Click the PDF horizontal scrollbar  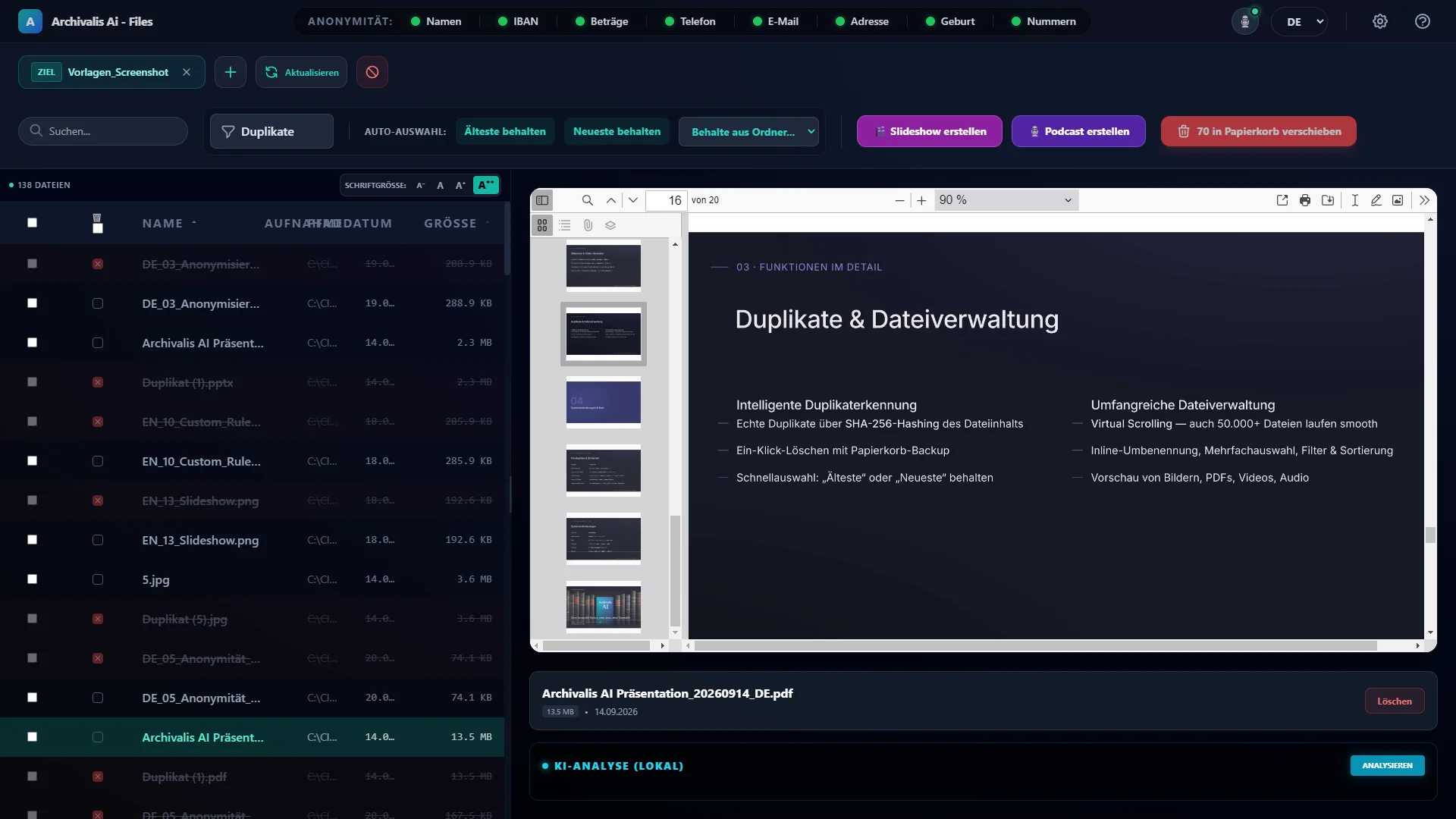pos(1035,645)
